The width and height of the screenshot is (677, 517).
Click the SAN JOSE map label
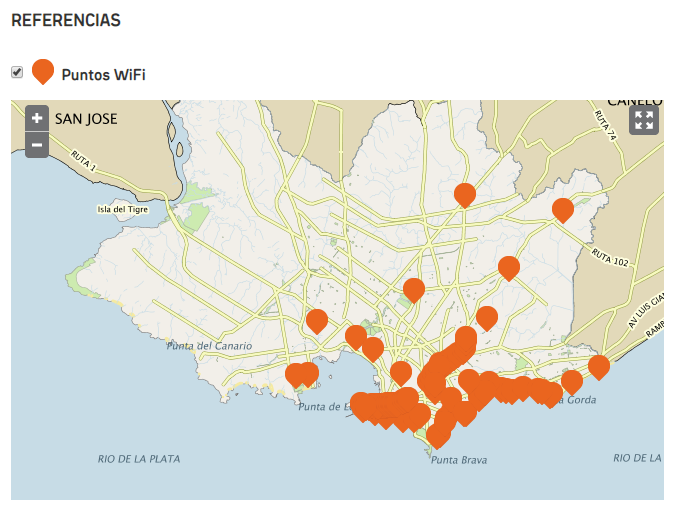(86, 119)
